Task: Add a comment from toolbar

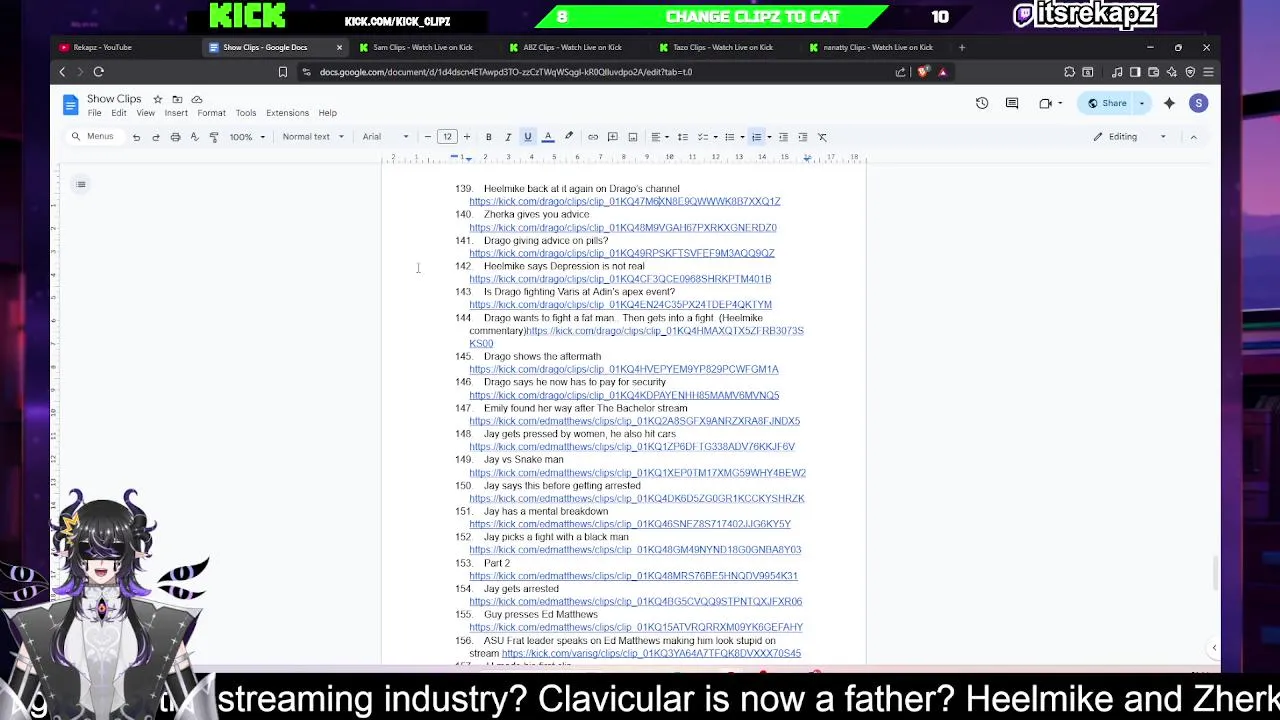Action: pyautogui.click(x=613, y=137)
